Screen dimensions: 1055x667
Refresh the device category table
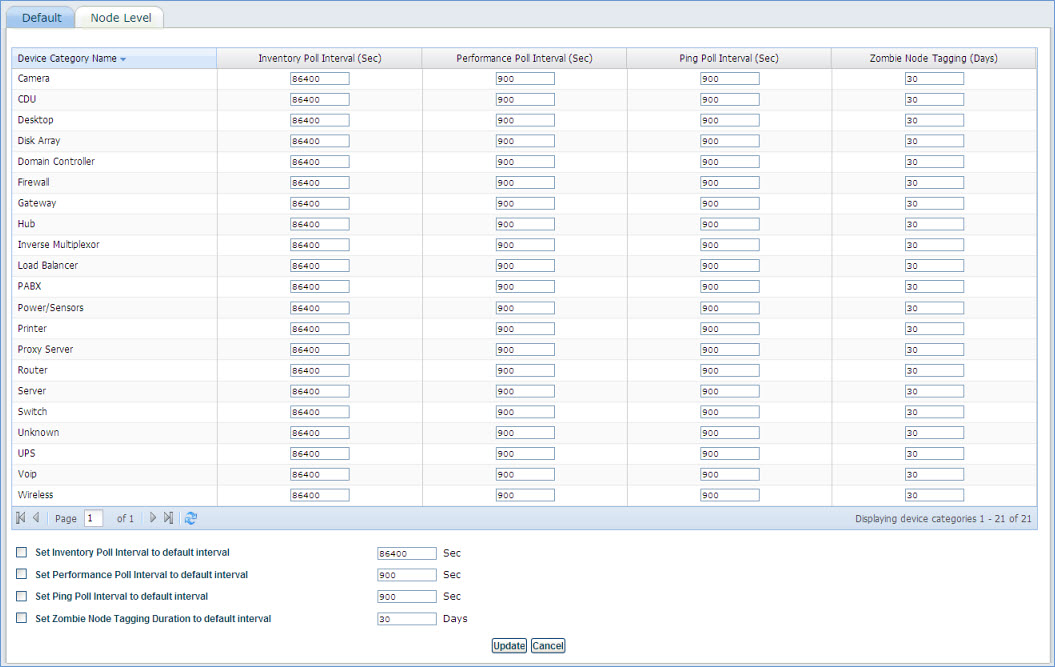190,518
